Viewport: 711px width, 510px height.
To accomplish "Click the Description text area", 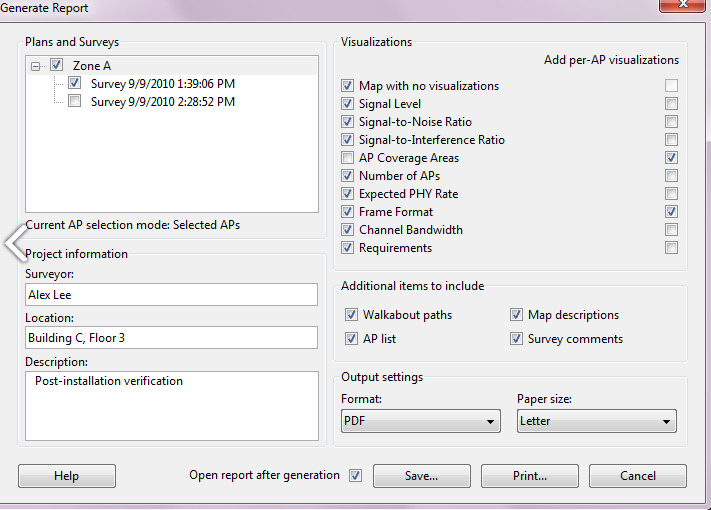I will point(172,406).
